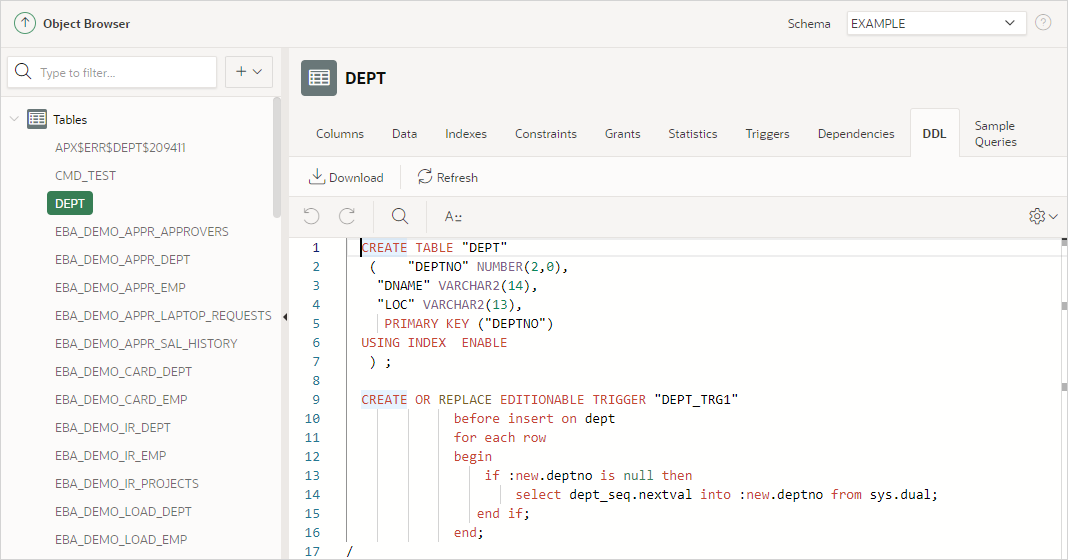The height and width of the screenshot is (560, 1068).
Task: Click the redo icon in code editor
Action: tap(347, 216)
